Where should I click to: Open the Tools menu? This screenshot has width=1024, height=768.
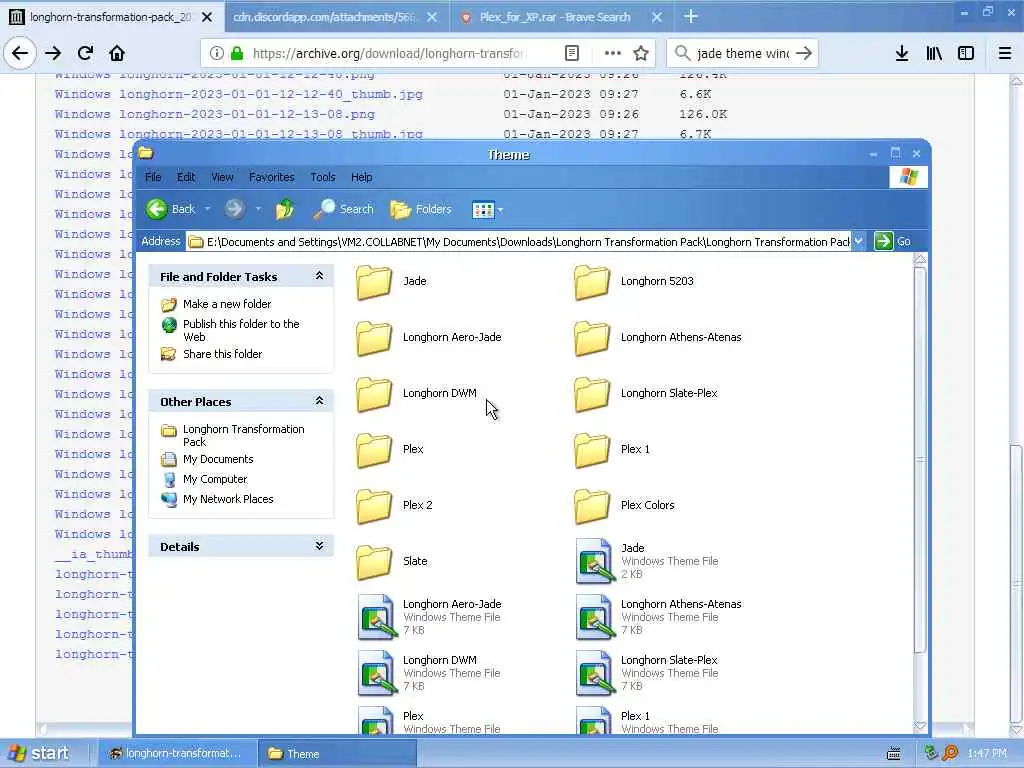point(323,177)
